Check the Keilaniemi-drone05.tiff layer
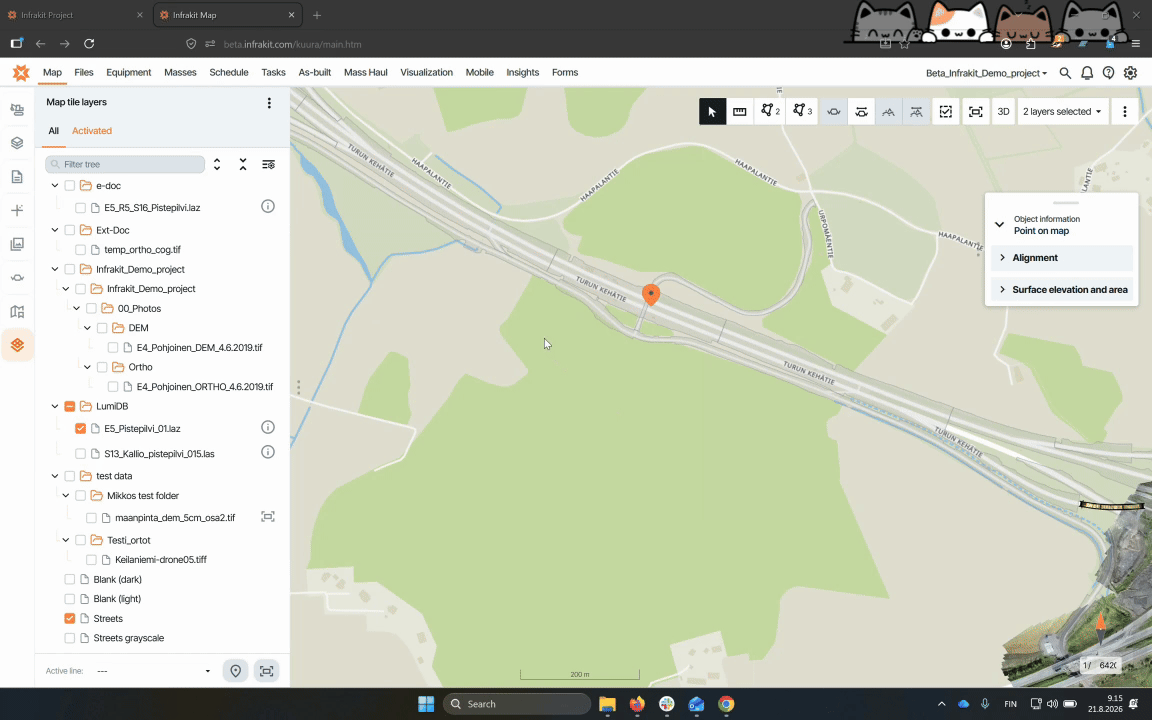 tap(92, 560)
